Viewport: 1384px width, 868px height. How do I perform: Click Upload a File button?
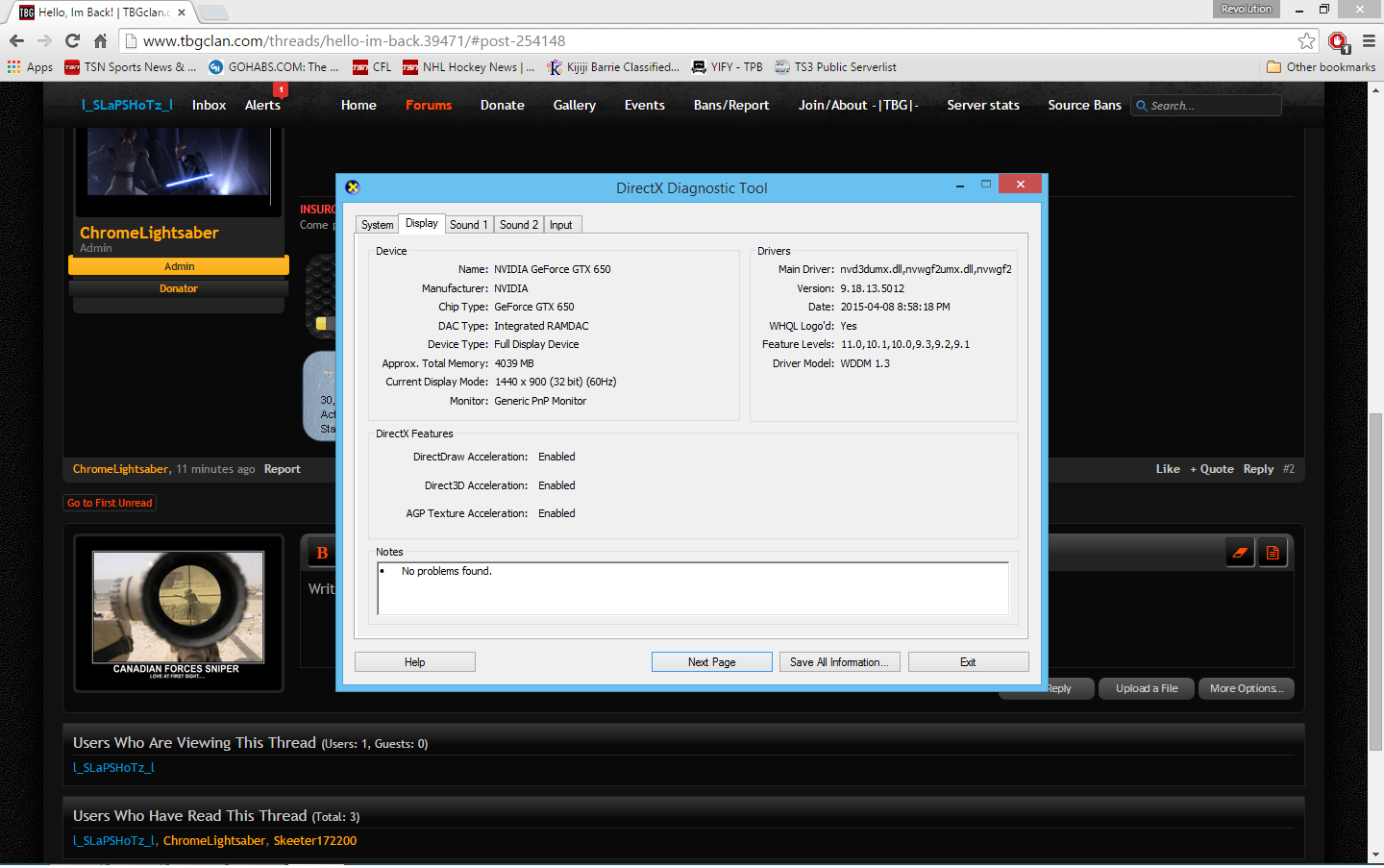coord(1147,688)
